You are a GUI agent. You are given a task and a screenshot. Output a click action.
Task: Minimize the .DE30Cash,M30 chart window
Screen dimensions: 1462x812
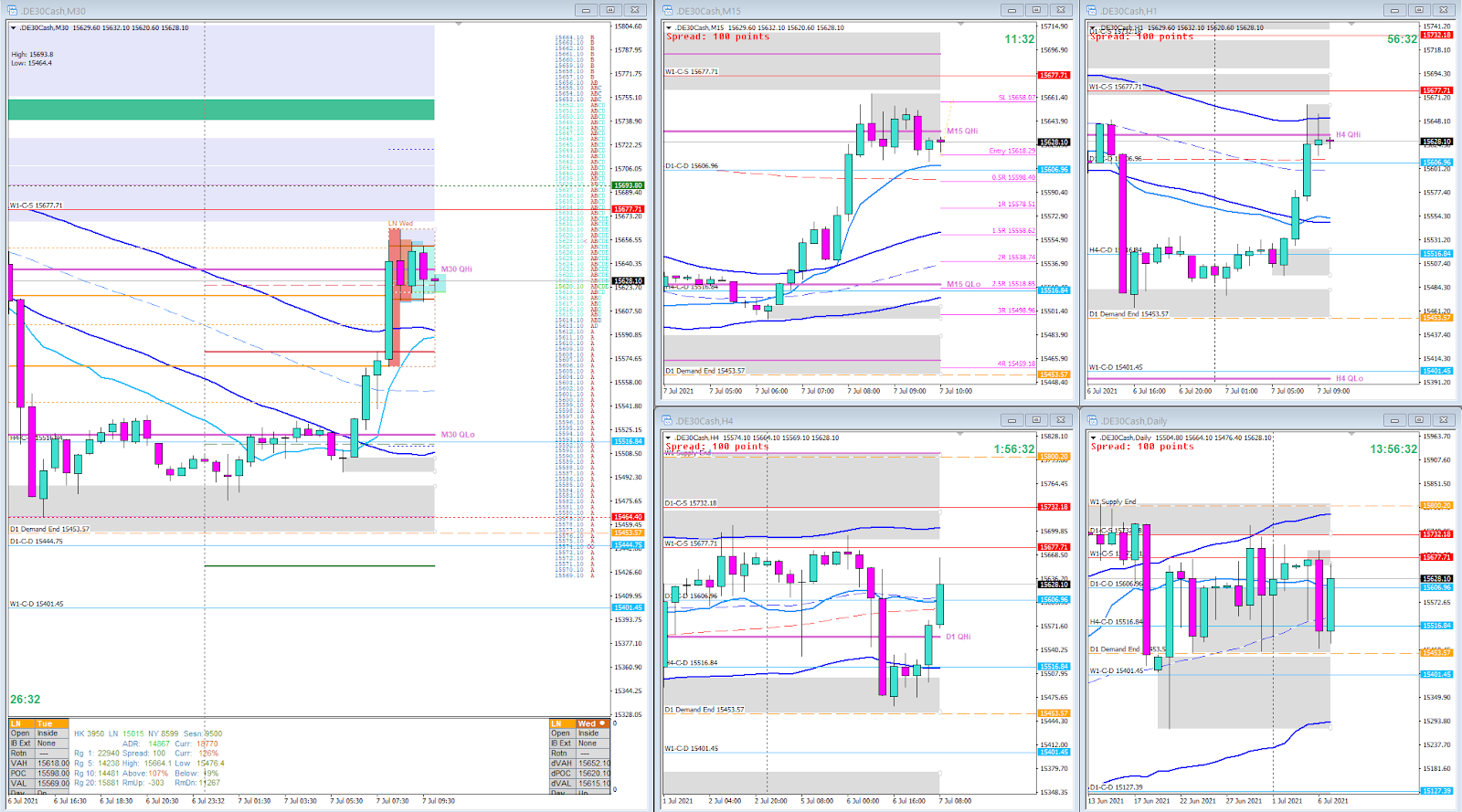tap(587, 10)
